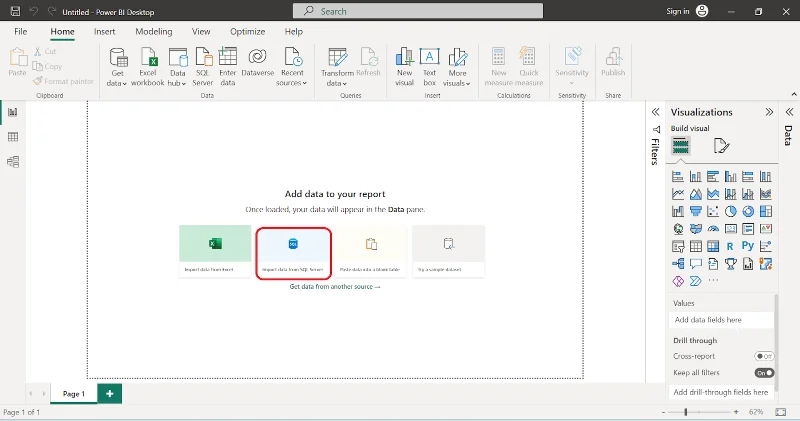Click Import data from SQL Server card
The image size is (800, 421).
pos(293,253)
